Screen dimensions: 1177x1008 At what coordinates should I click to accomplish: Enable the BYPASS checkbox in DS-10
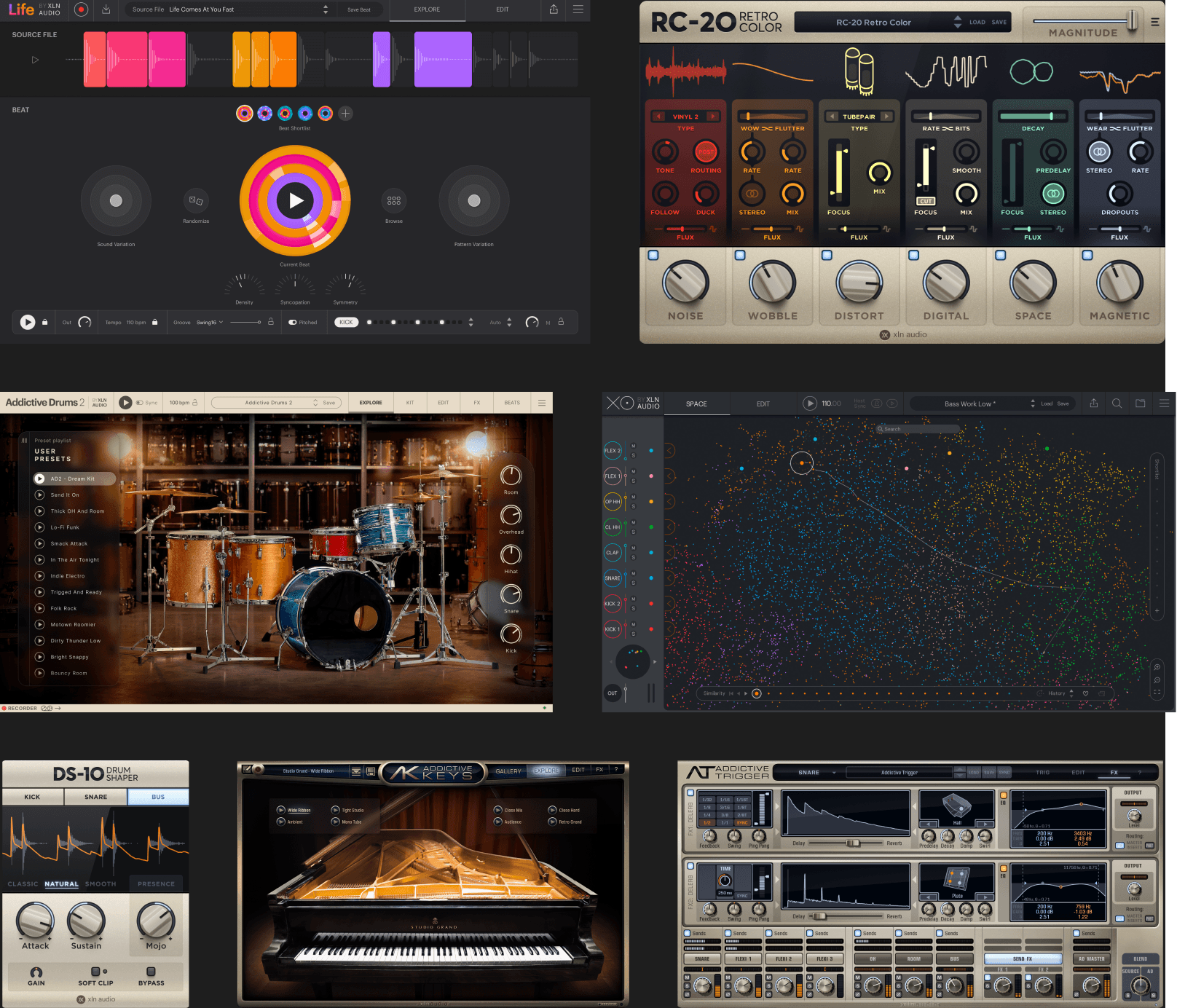click(x=151, y=972)
